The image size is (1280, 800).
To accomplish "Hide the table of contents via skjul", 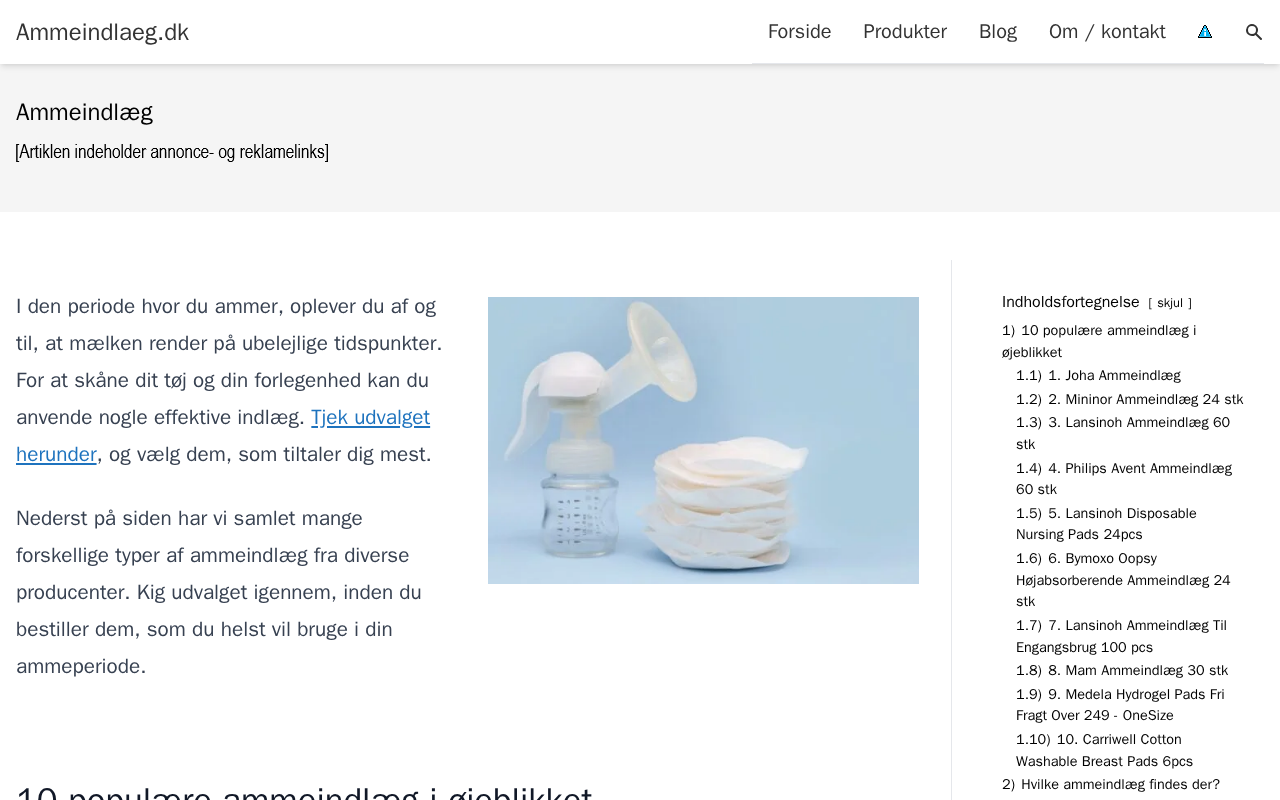I will [x=1170, y=303].
